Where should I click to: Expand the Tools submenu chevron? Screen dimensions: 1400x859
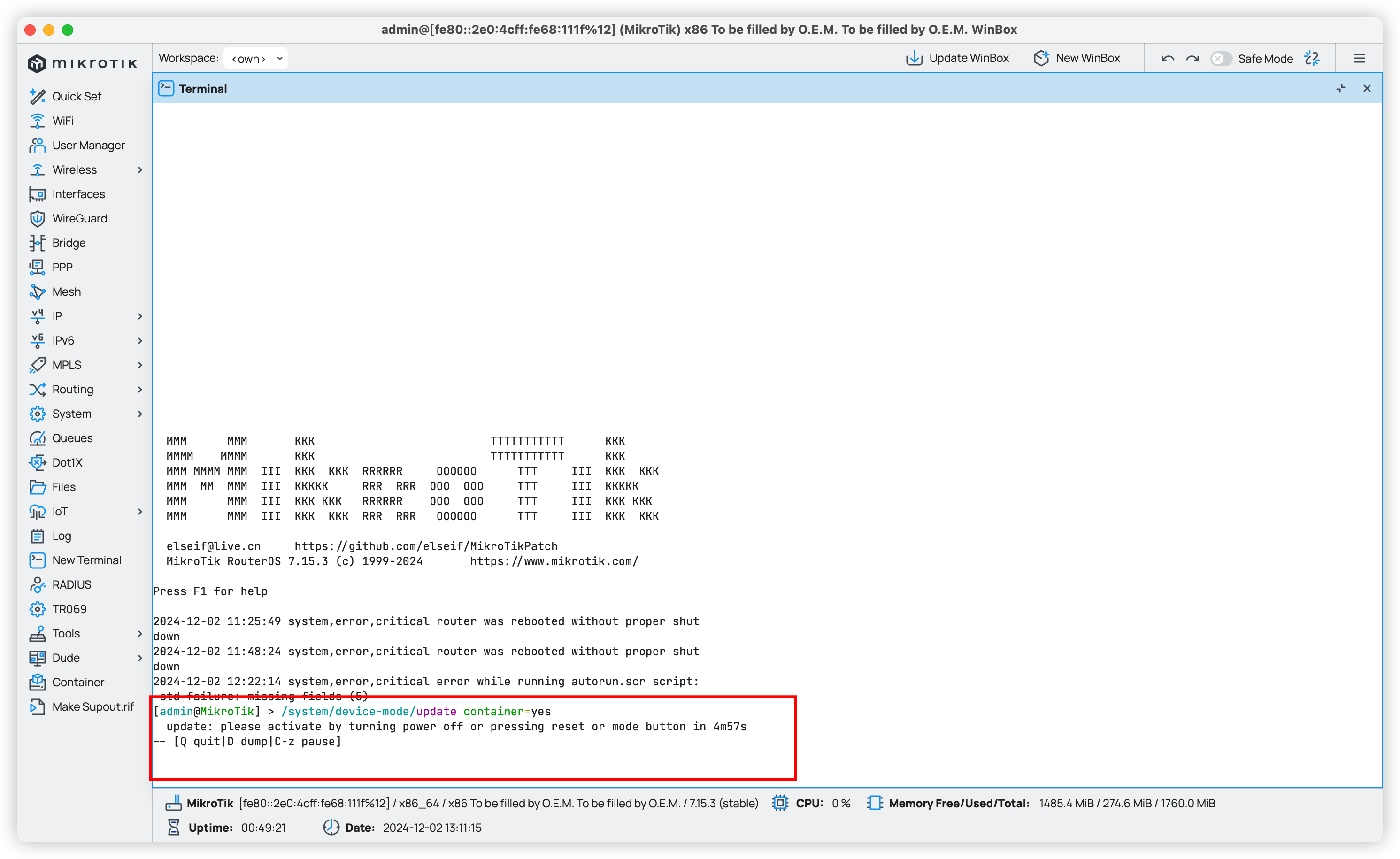[x=140, y=633]
